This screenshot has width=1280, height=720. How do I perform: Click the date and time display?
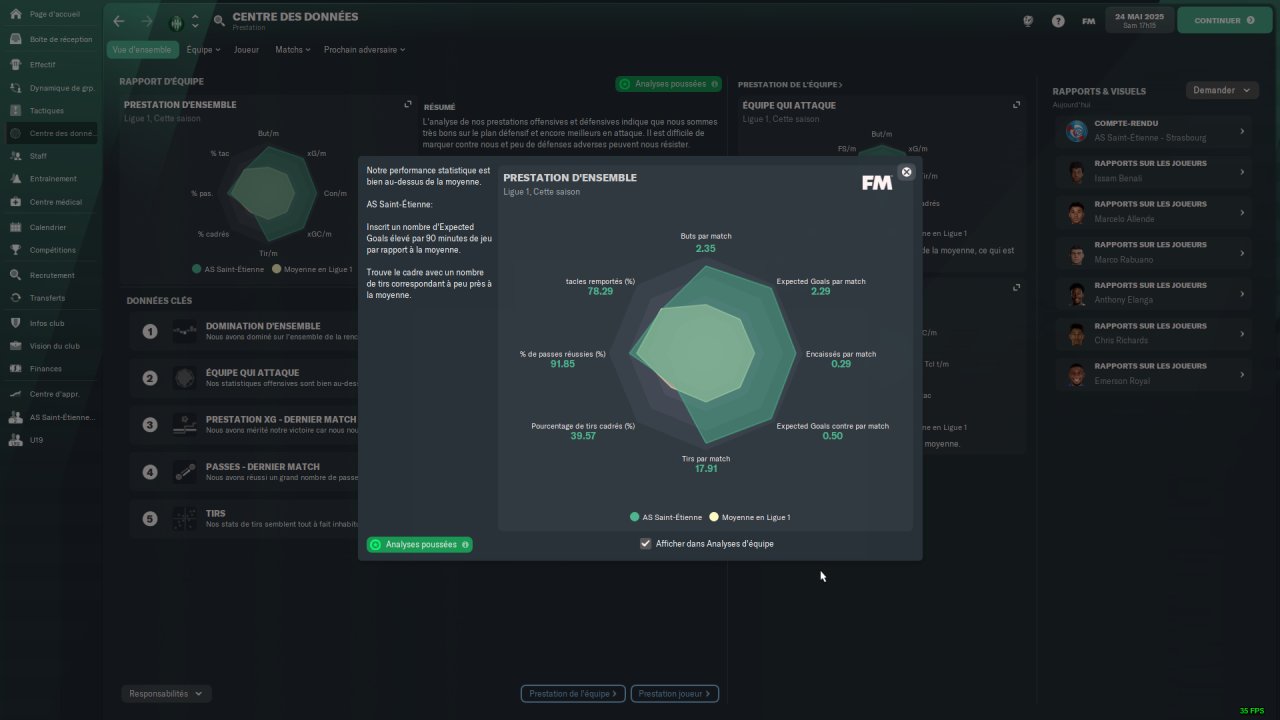pyautogui.click(x=1140, y=20)
